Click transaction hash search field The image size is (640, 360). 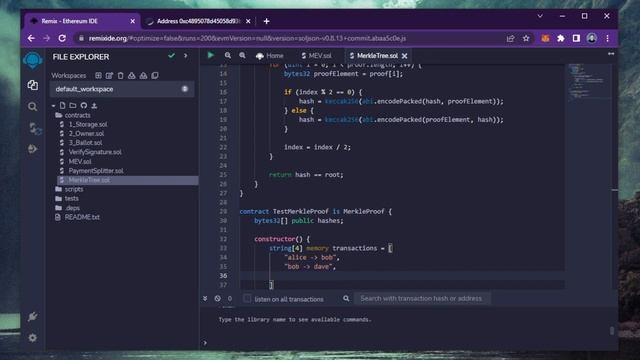(x=422, y=298)
